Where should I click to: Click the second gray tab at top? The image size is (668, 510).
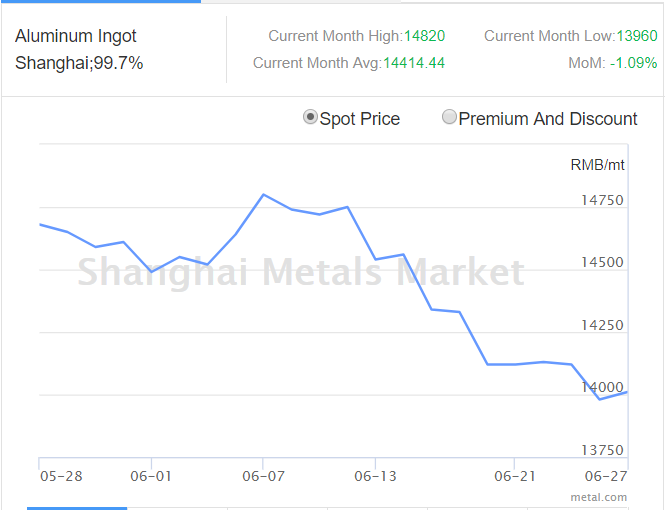[301, 1]
